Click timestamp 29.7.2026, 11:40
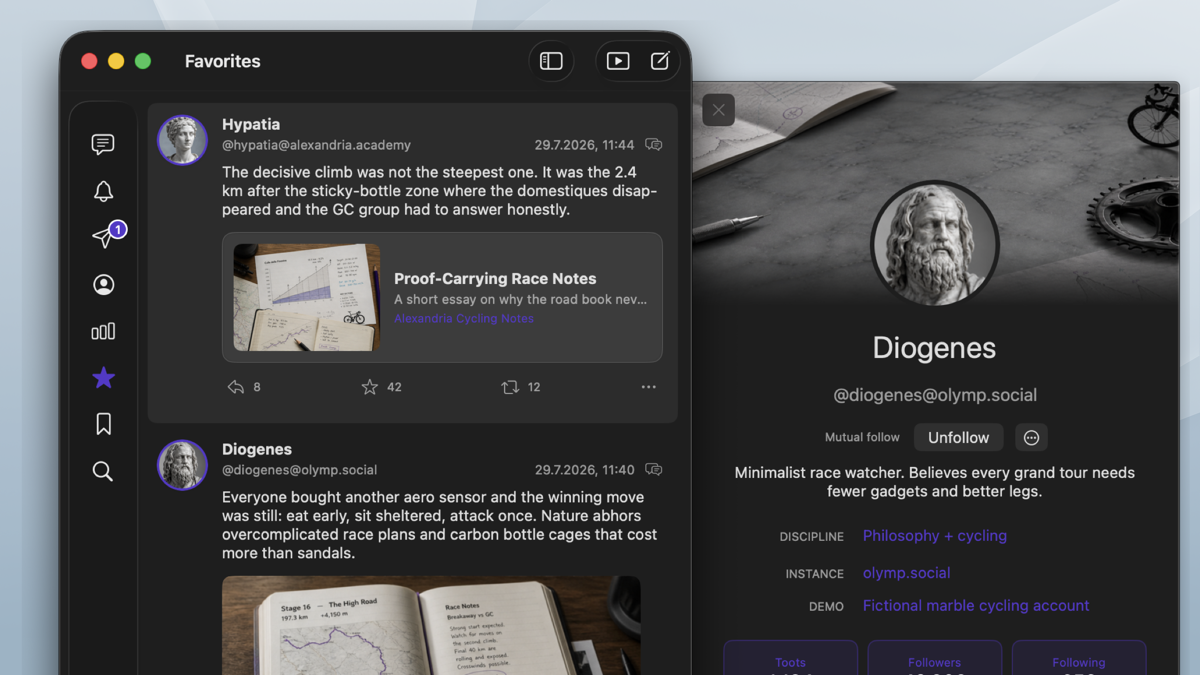The height and width of the screenshot is (675, 1200). [x=584, y=470]
